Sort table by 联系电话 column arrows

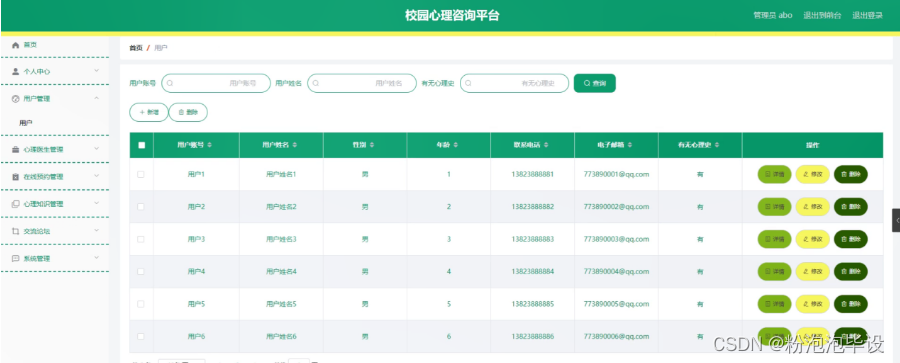[546, 145]
